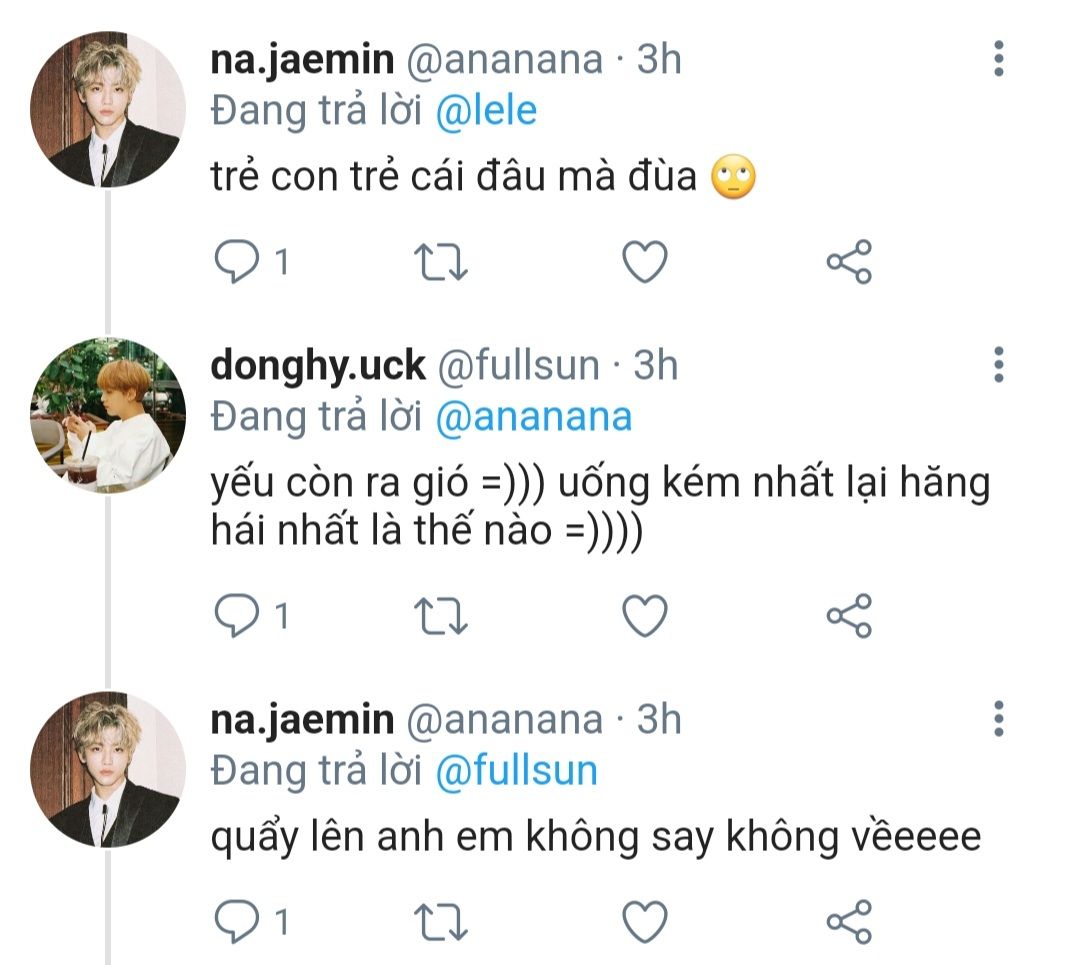Open donghy.uck's profile picture

(108, 416)
